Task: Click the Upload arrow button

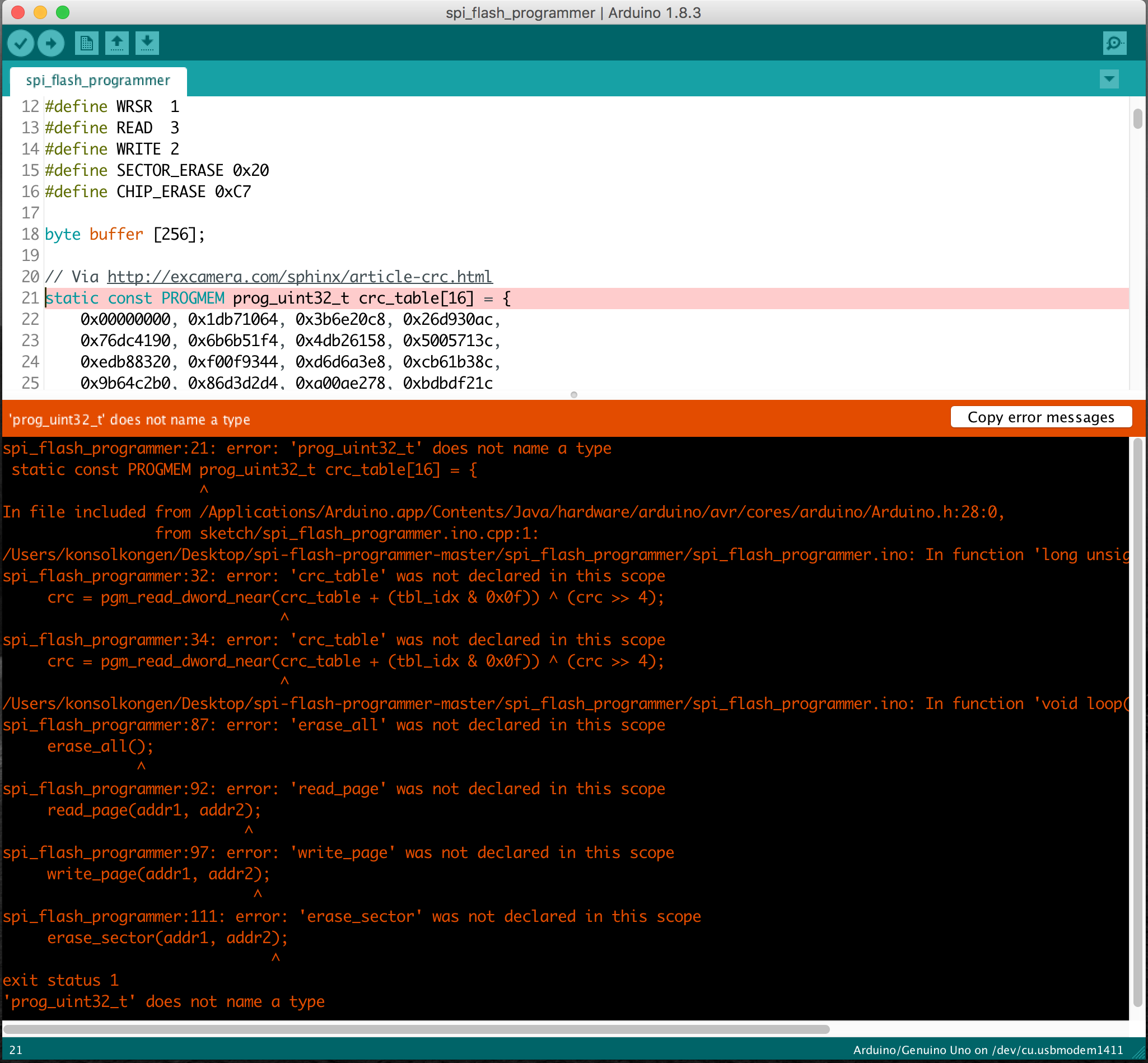Action: (51, 43)
